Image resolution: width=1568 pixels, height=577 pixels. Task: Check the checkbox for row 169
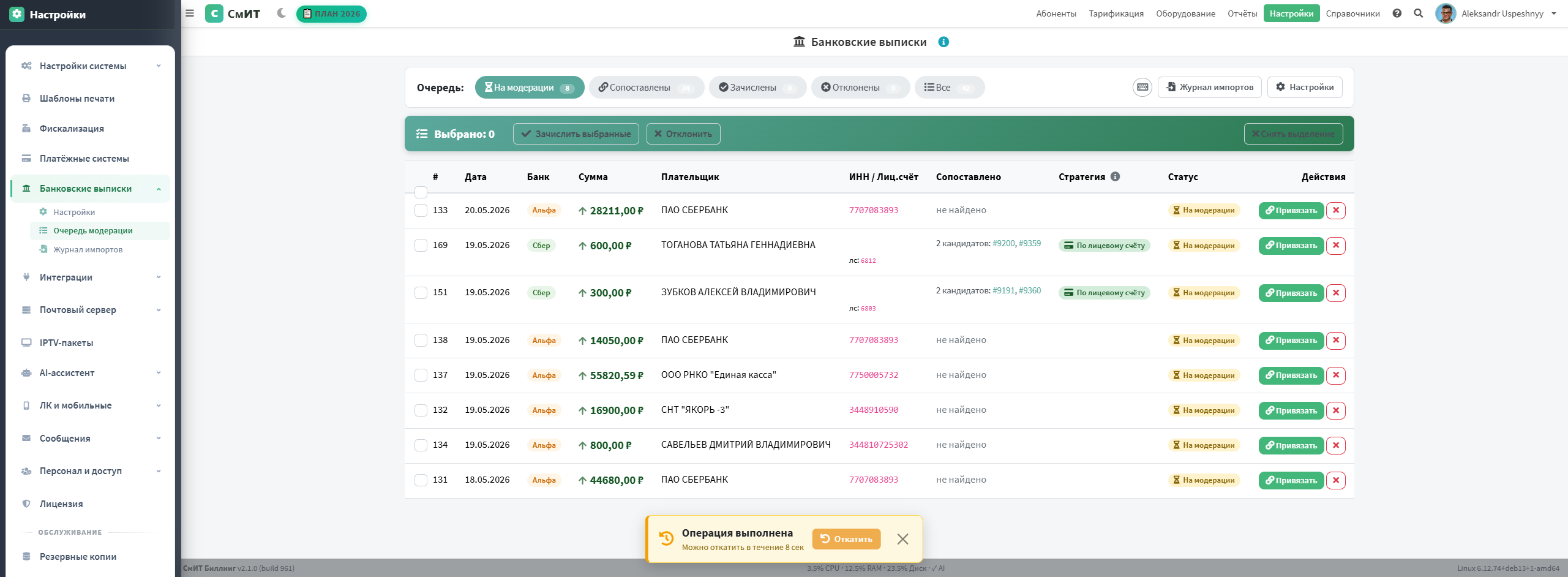[x=421, y=245]
